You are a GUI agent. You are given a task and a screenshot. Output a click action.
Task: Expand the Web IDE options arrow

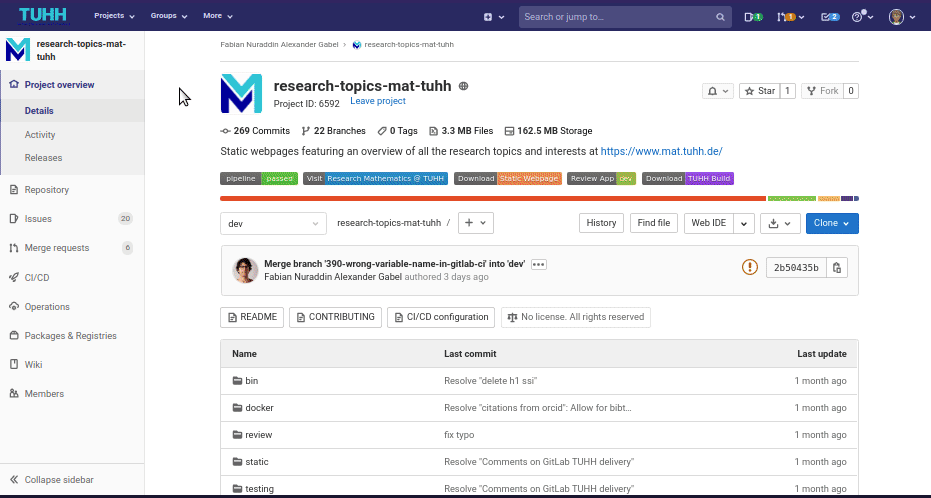click(x=744, y=223)
